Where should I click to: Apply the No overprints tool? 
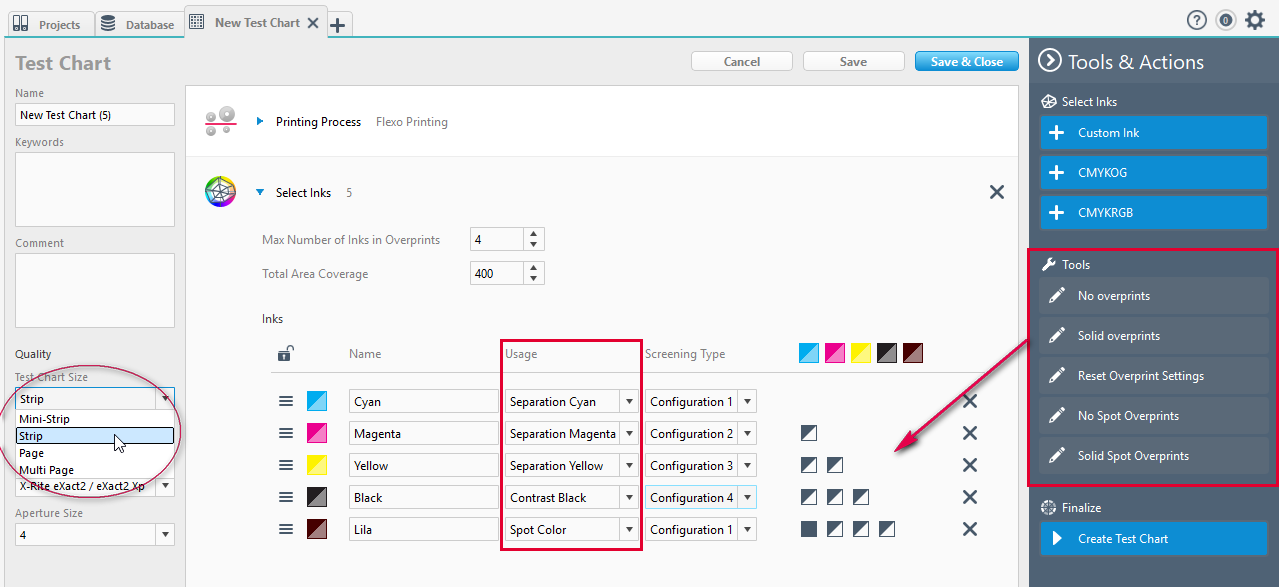coord(1154,296)
